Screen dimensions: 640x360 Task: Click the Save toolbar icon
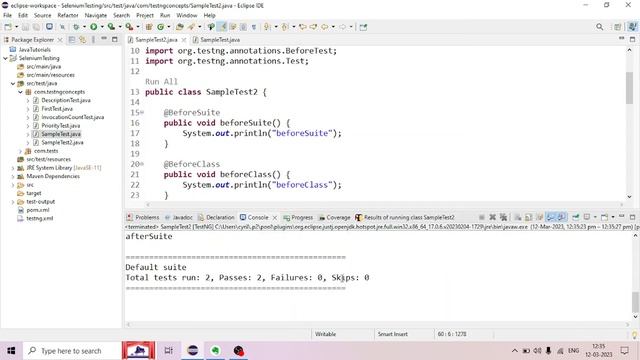(25, 27)
